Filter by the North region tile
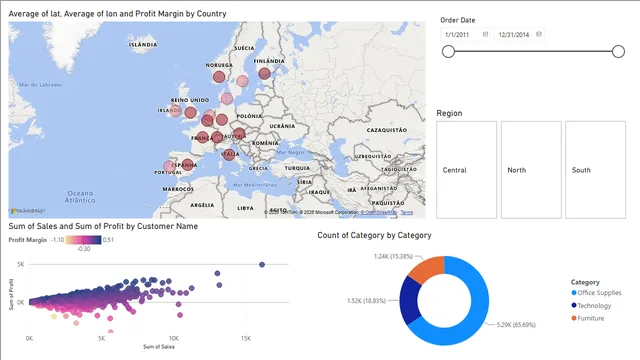Viewport: 640px width, 360px height. click(x=531, y=170)
